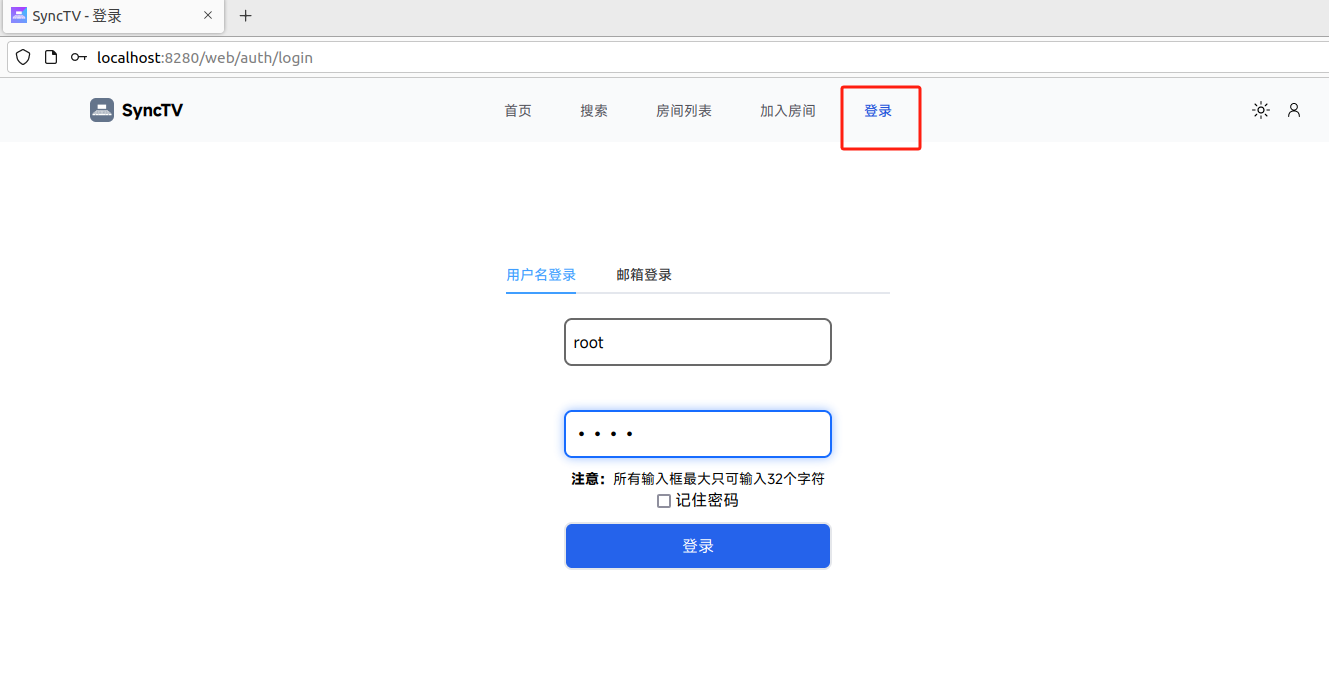Click the blue 登录 submit button

tap(698, 546)
